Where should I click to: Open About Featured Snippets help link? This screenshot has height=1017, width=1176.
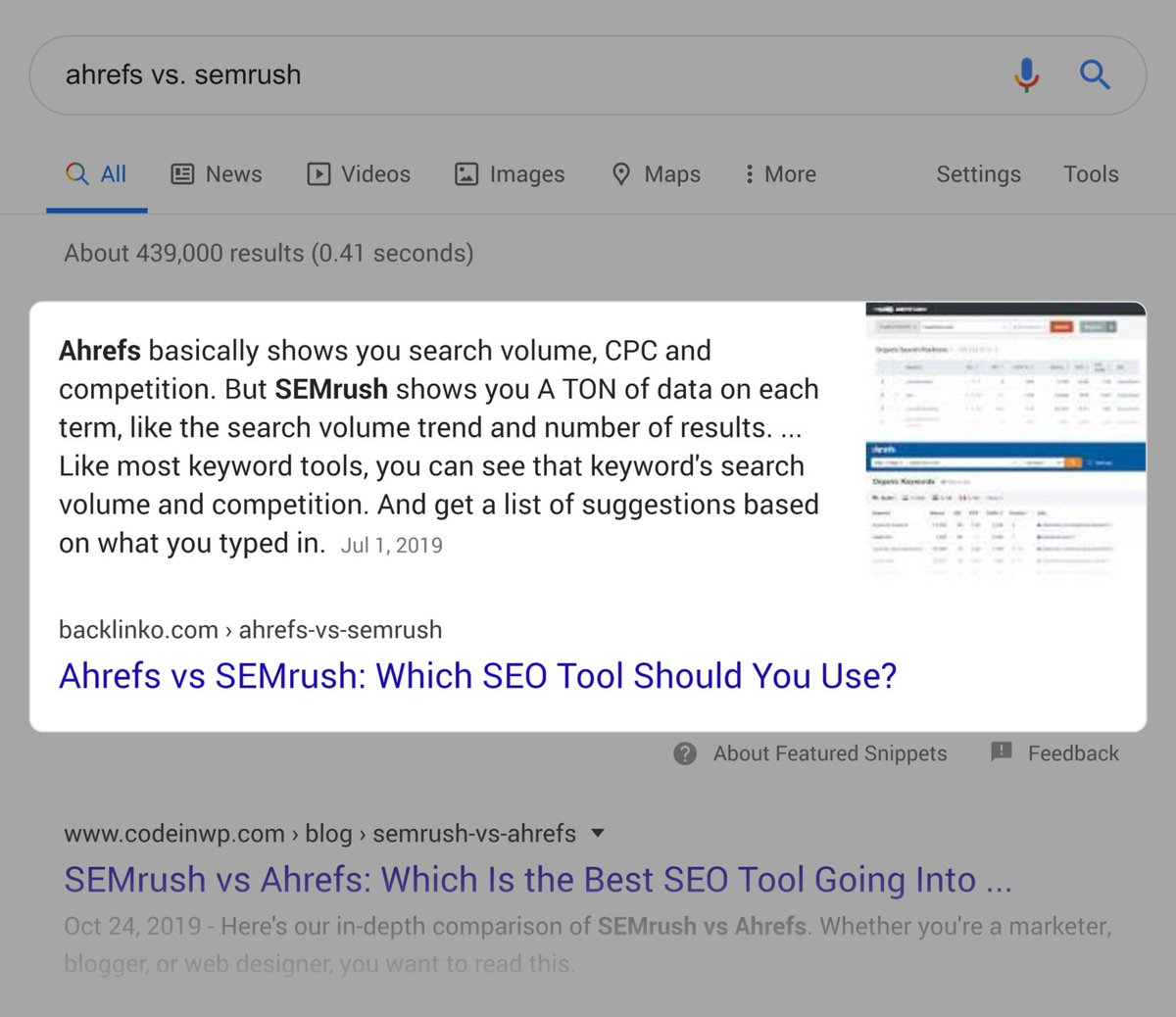pos(830,753)
